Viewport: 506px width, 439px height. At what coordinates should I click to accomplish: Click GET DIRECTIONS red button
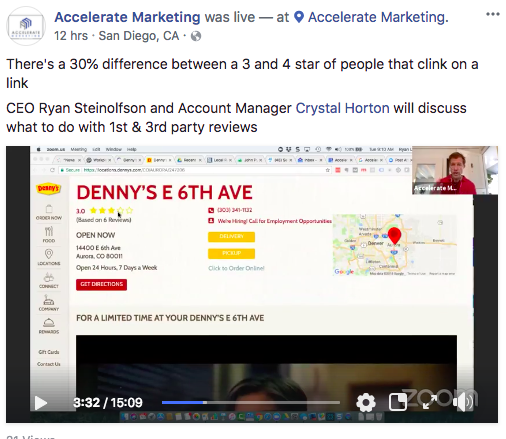tap(101, 285)
